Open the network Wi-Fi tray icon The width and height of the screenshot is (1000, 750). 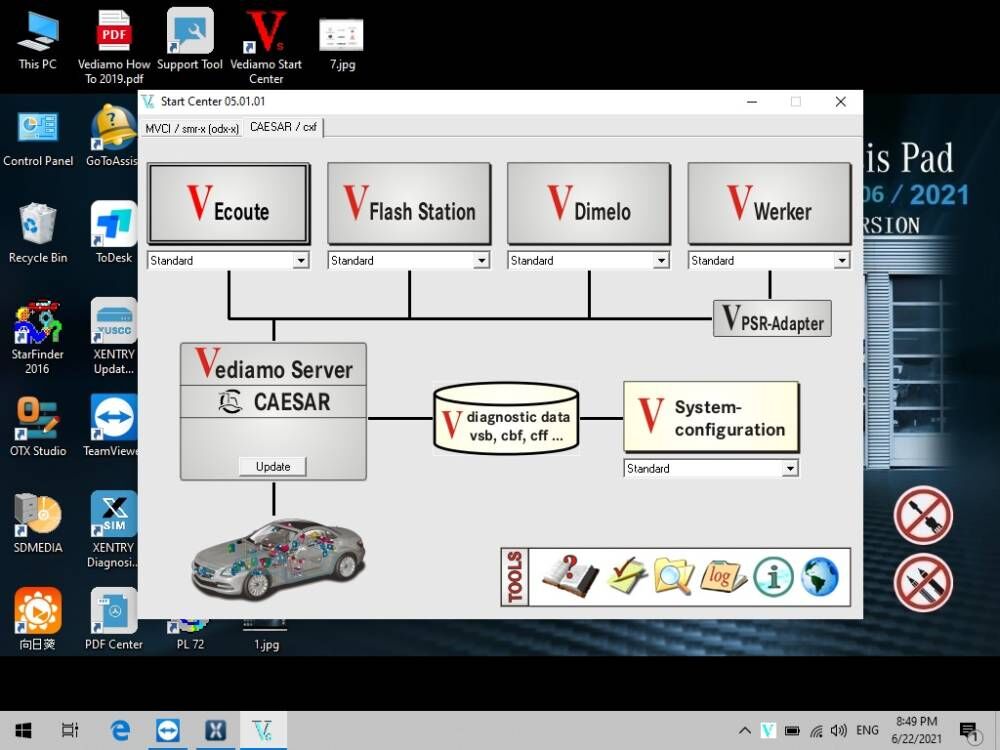tap(816, 731)
